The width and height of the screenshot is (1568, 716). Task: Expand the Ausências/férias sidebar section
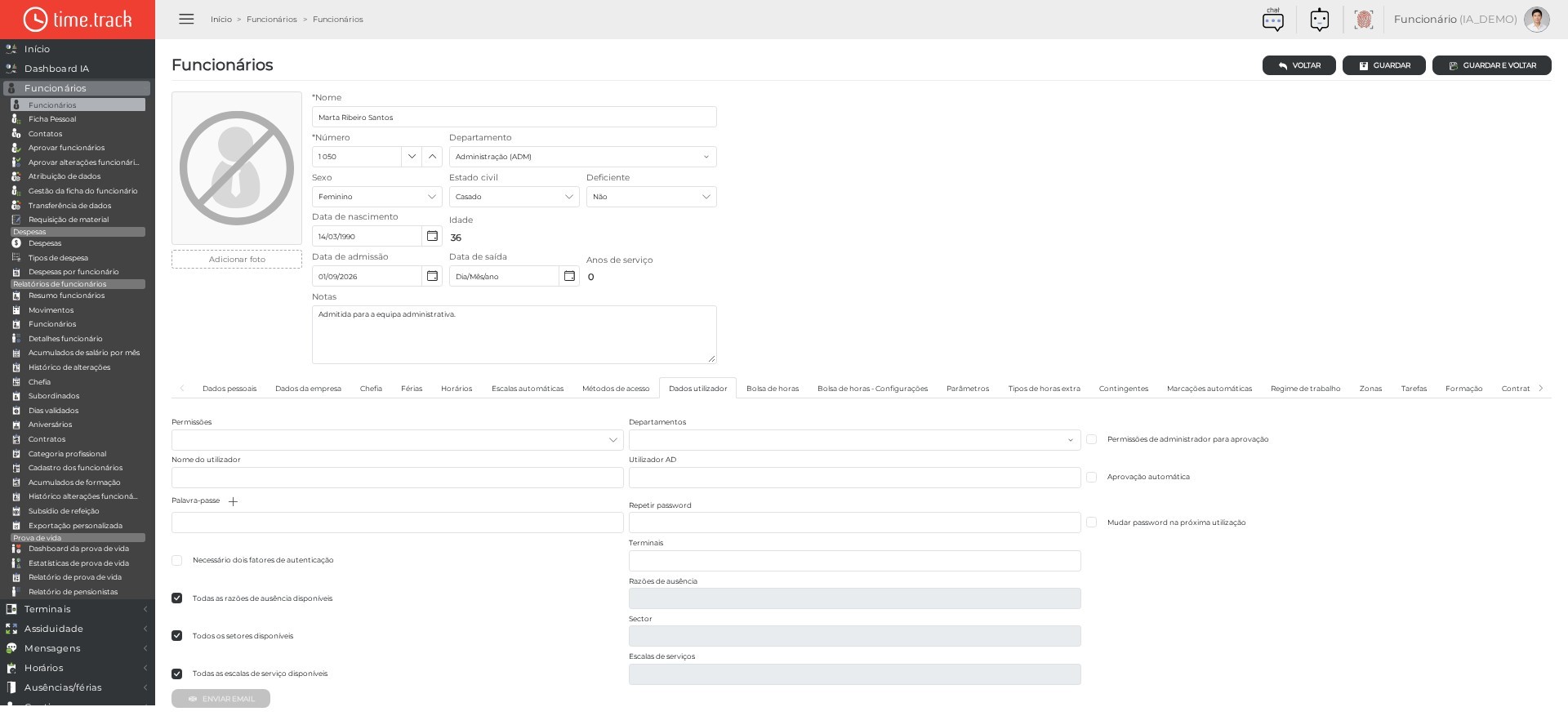77,687
